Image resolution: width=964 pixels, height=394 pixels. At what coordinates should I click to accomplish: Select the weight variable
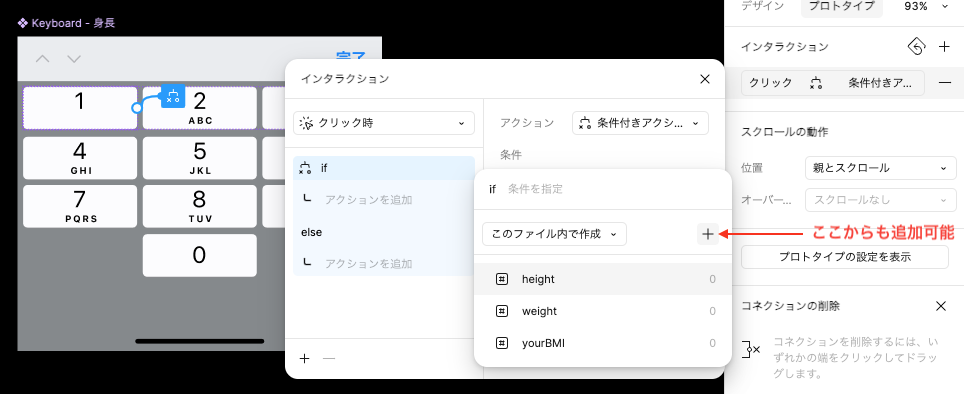click(x=602, y=311)
